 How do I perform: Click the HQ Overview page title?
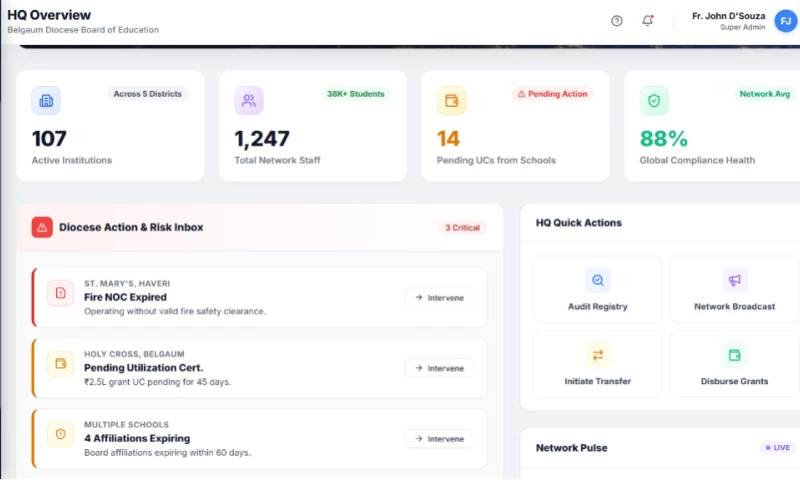click(49, 15)
